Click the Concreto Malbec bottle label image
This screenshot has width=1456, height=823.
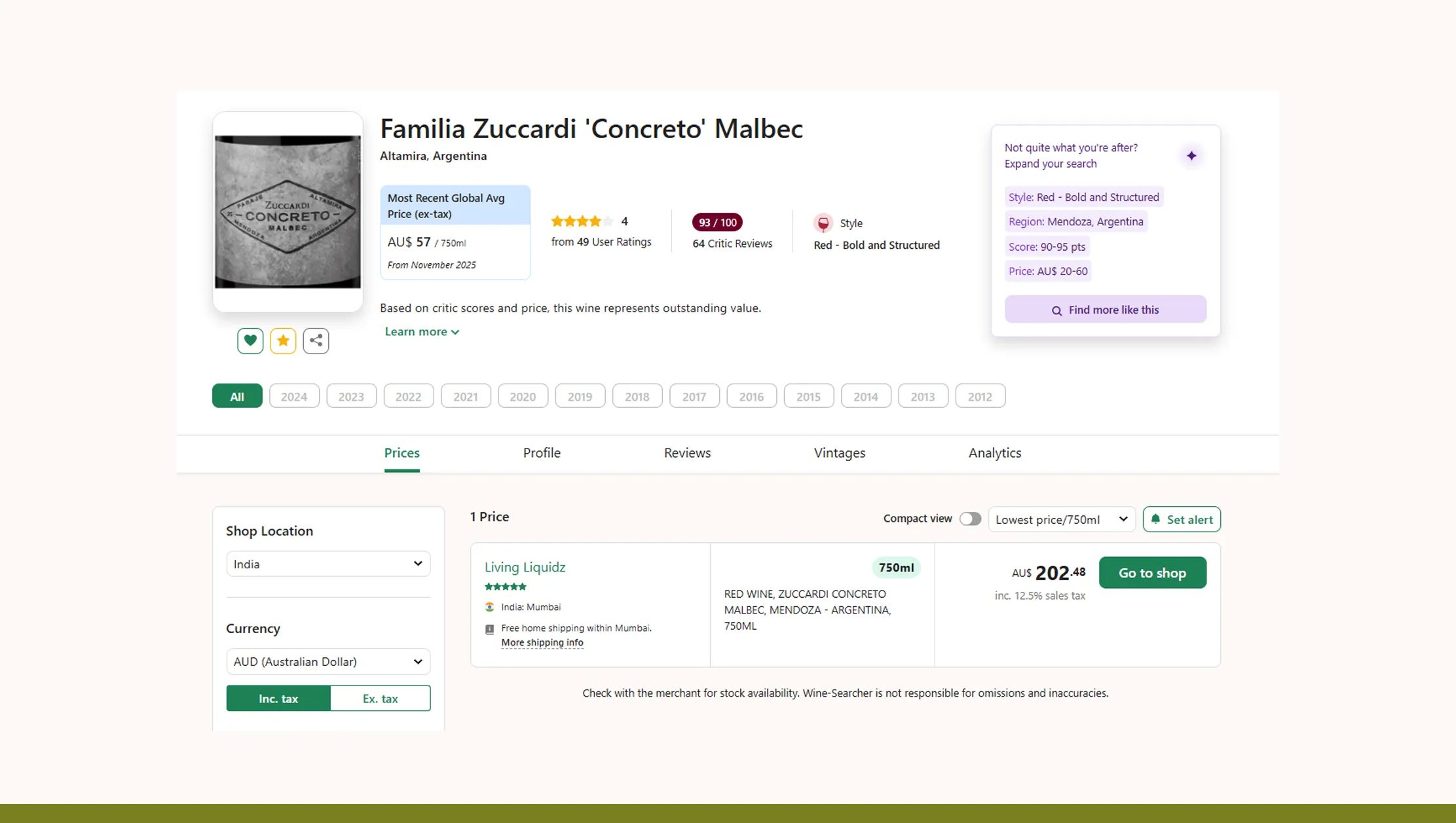[288, 211]
